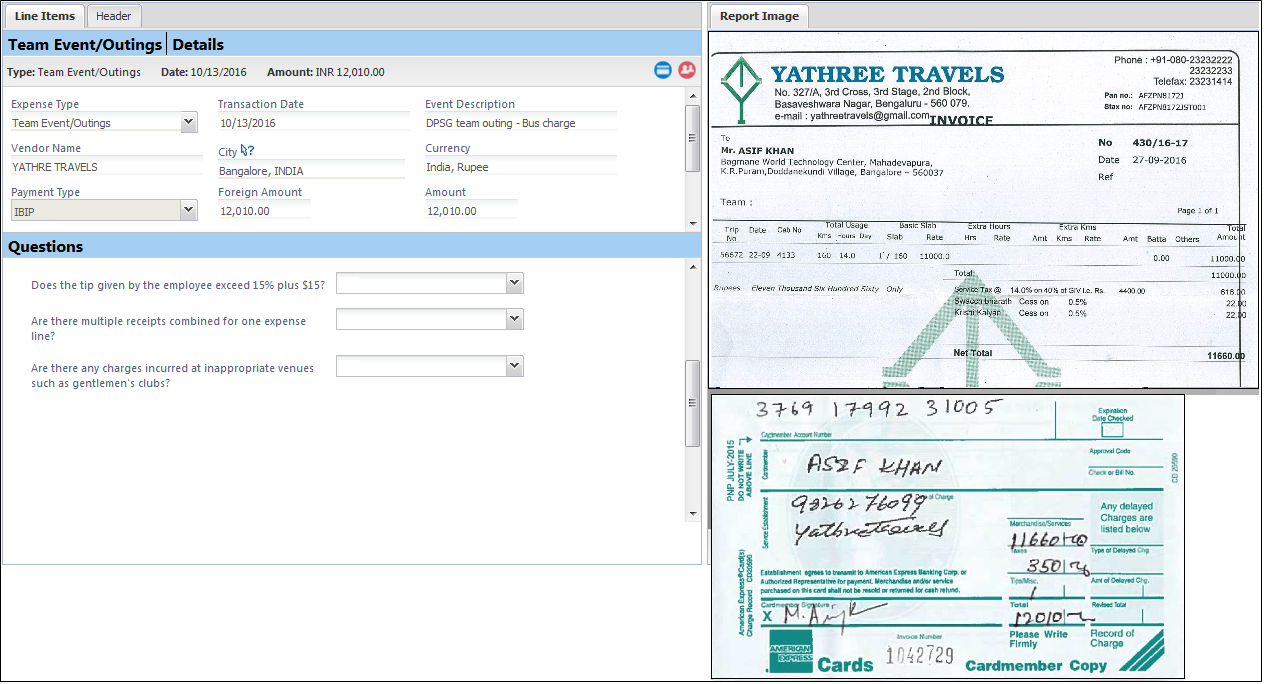
Task: Click the blue credit card icon
Action: click(x=662, y=70)
